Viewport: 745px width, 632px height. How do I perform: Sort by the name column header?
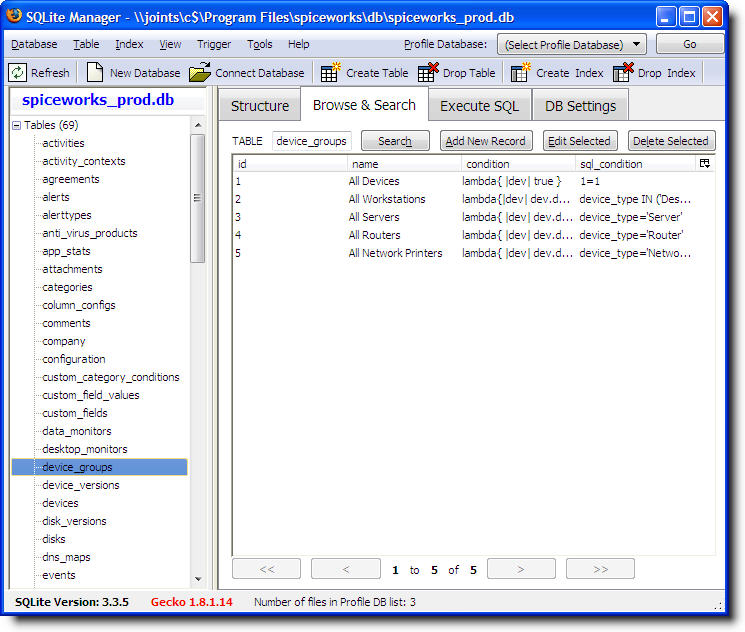point(404,164)
